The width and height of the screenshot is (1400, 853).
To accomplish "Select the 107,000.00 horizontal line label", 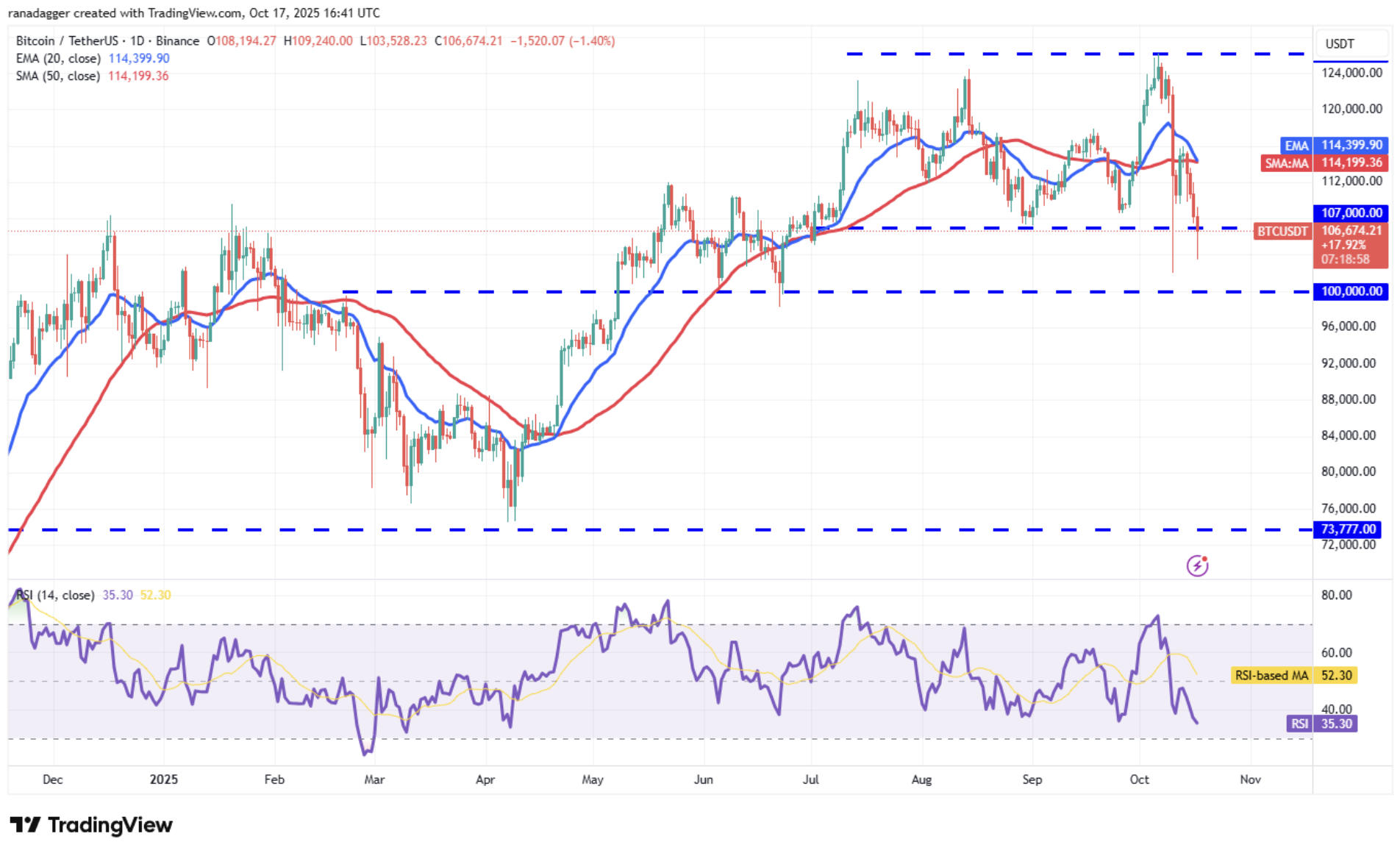I will click(1351, 213).
